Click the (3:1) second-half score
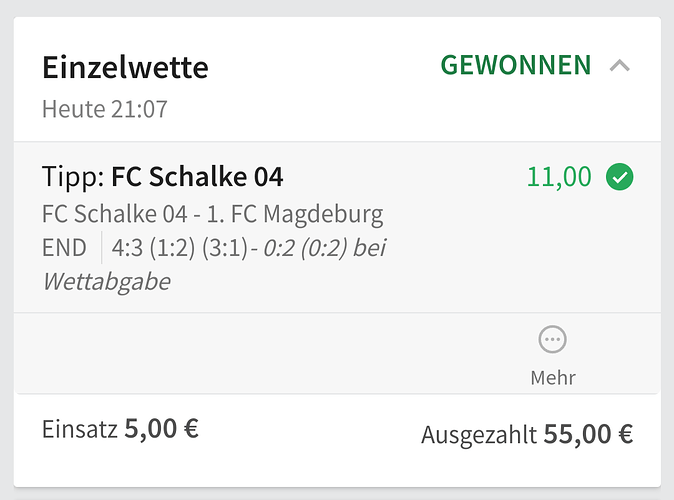The image size is (674, 500). point(225,248)
